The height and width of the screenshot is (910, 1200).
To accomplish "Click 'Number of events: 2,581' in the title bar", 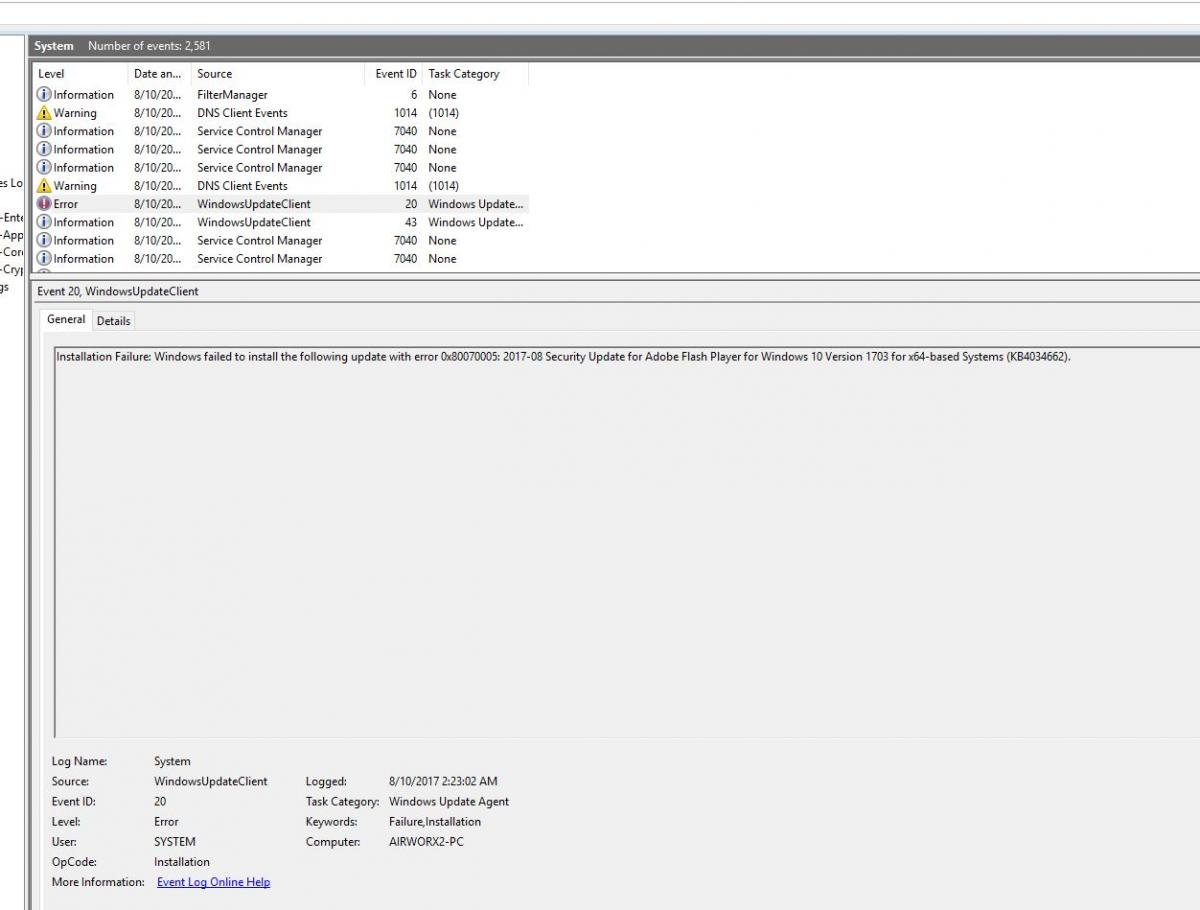I will [149, 46].
